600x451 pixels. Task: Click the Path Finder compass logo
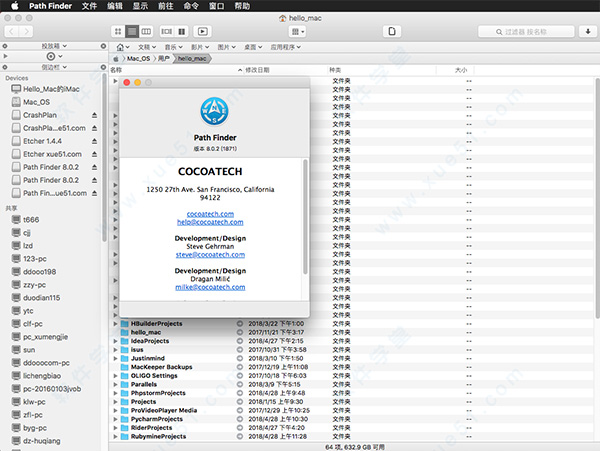[x=214, y=112]
